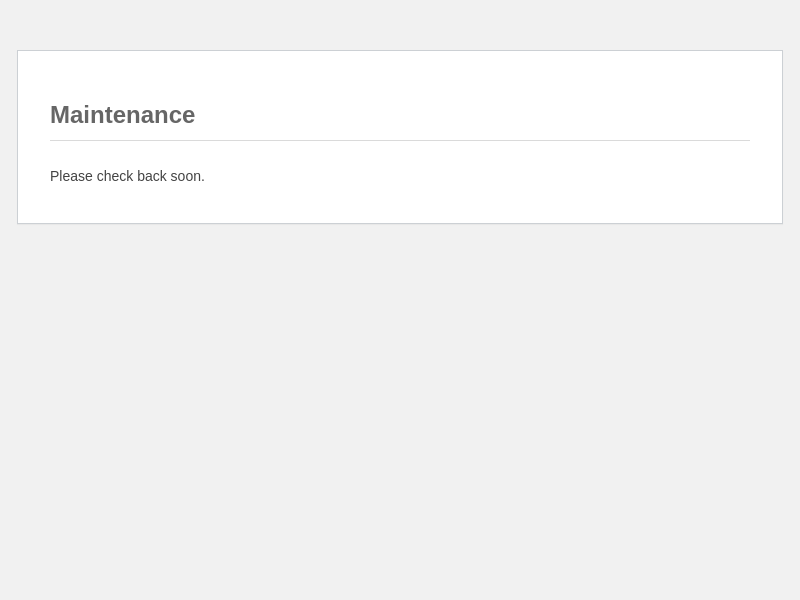The width and height of the screenshot is (800, 600).
Task: Click the top border of the white panel
Action: tap(400, 50)
